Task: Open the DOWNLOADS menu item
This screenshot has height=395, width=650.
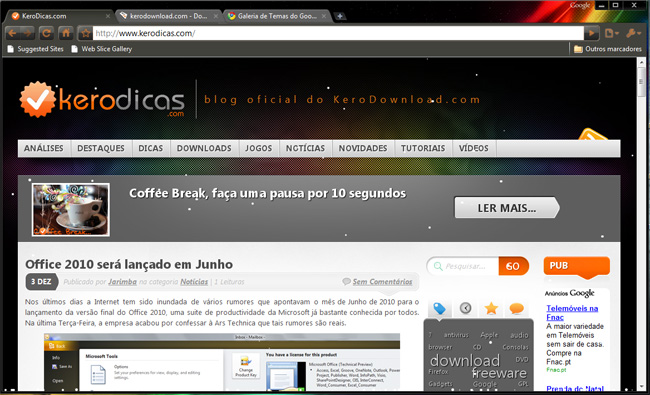Action: 204,148
